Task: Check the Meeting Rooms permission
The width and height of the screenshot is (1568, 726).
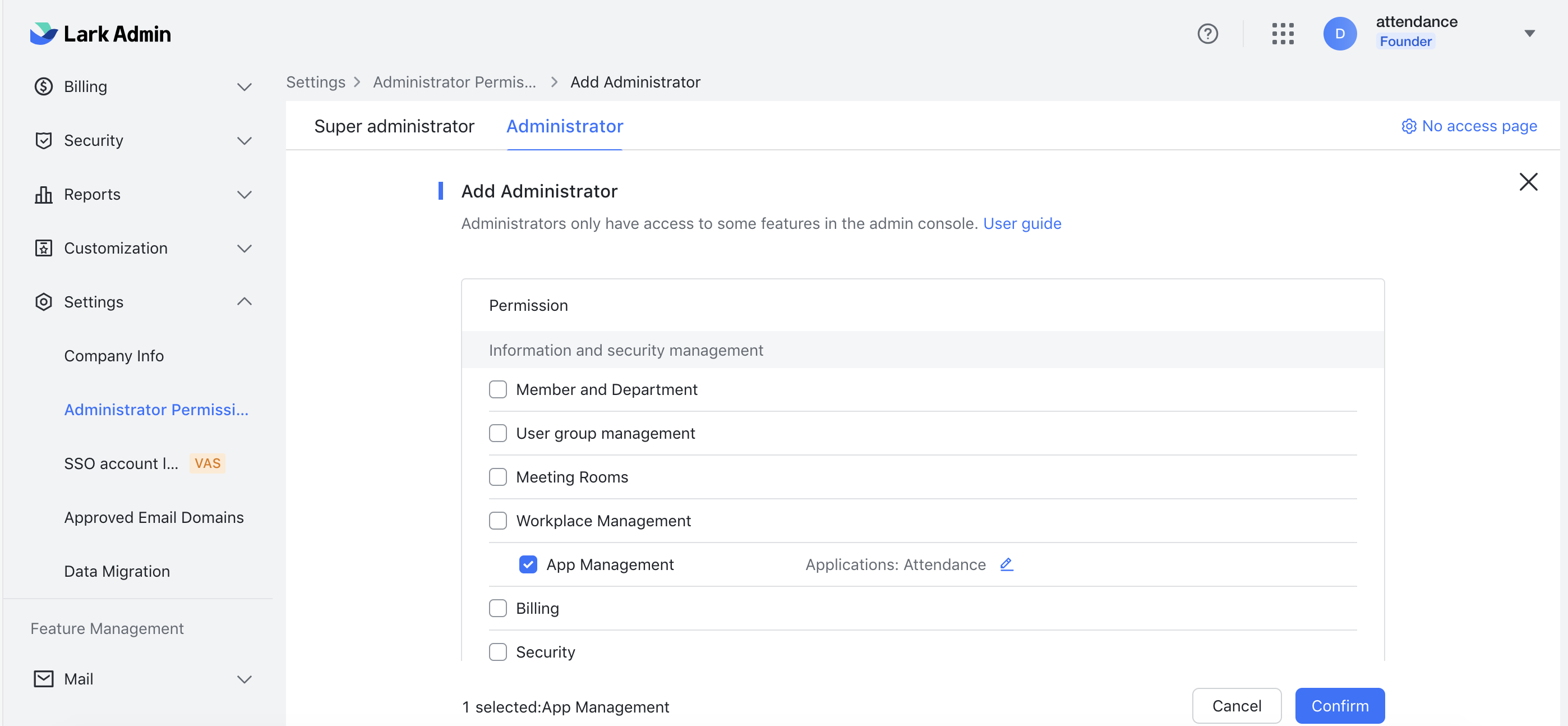Action: (x=498, y=477)
